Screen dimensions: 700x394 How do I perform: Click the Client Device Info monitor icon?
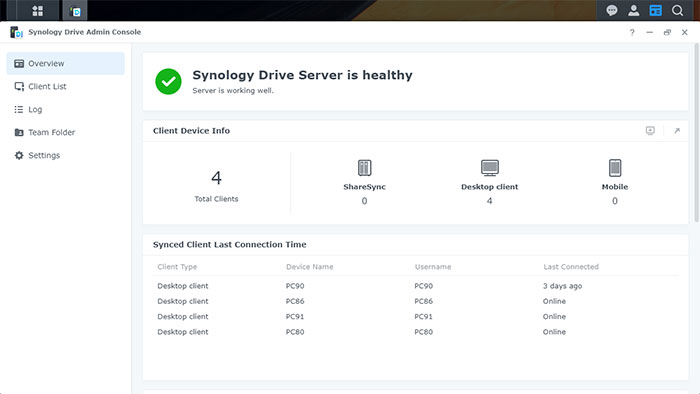(x=650, y=130)
